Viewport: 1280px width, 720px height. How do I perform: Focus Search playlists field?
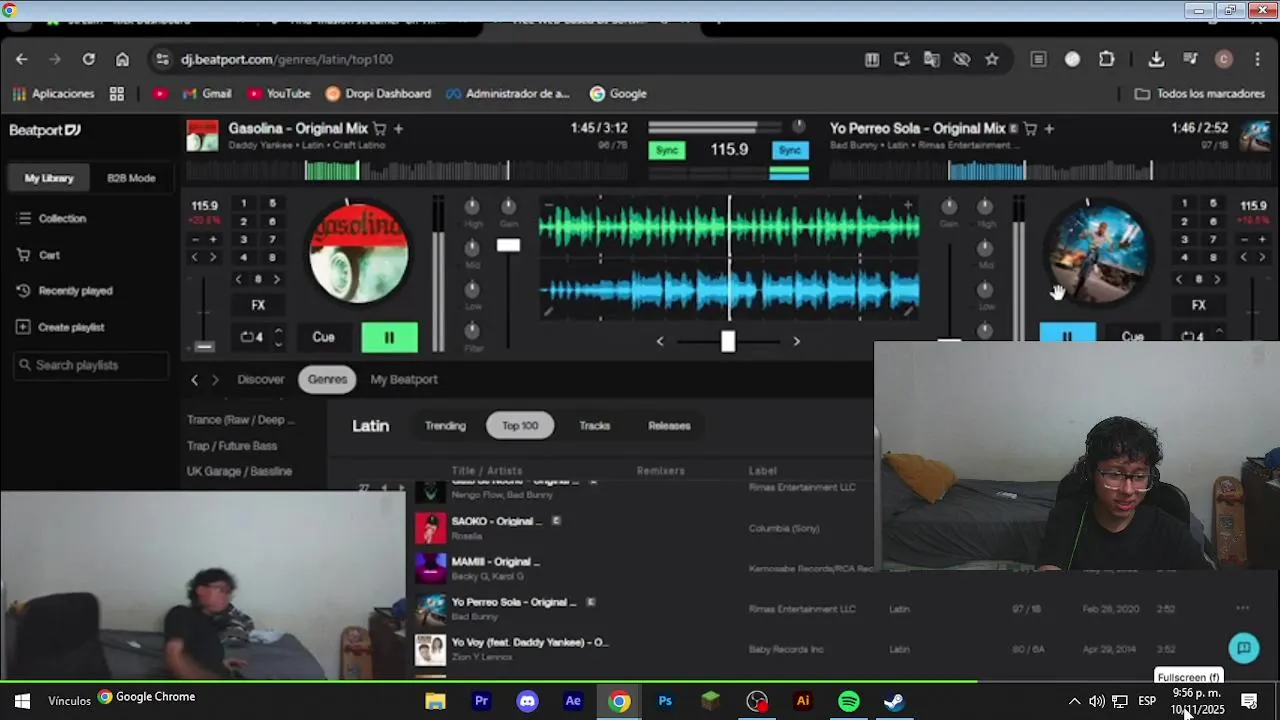[91, 365]
